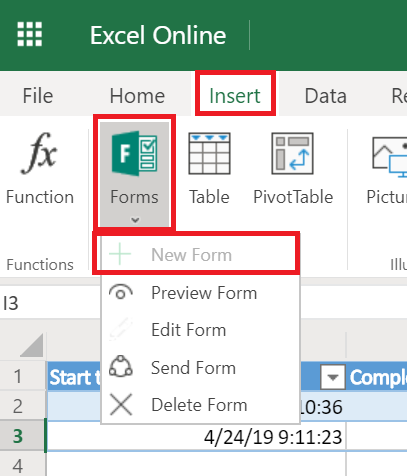Open the app launcher waffle icon

(x=30, y=34)
